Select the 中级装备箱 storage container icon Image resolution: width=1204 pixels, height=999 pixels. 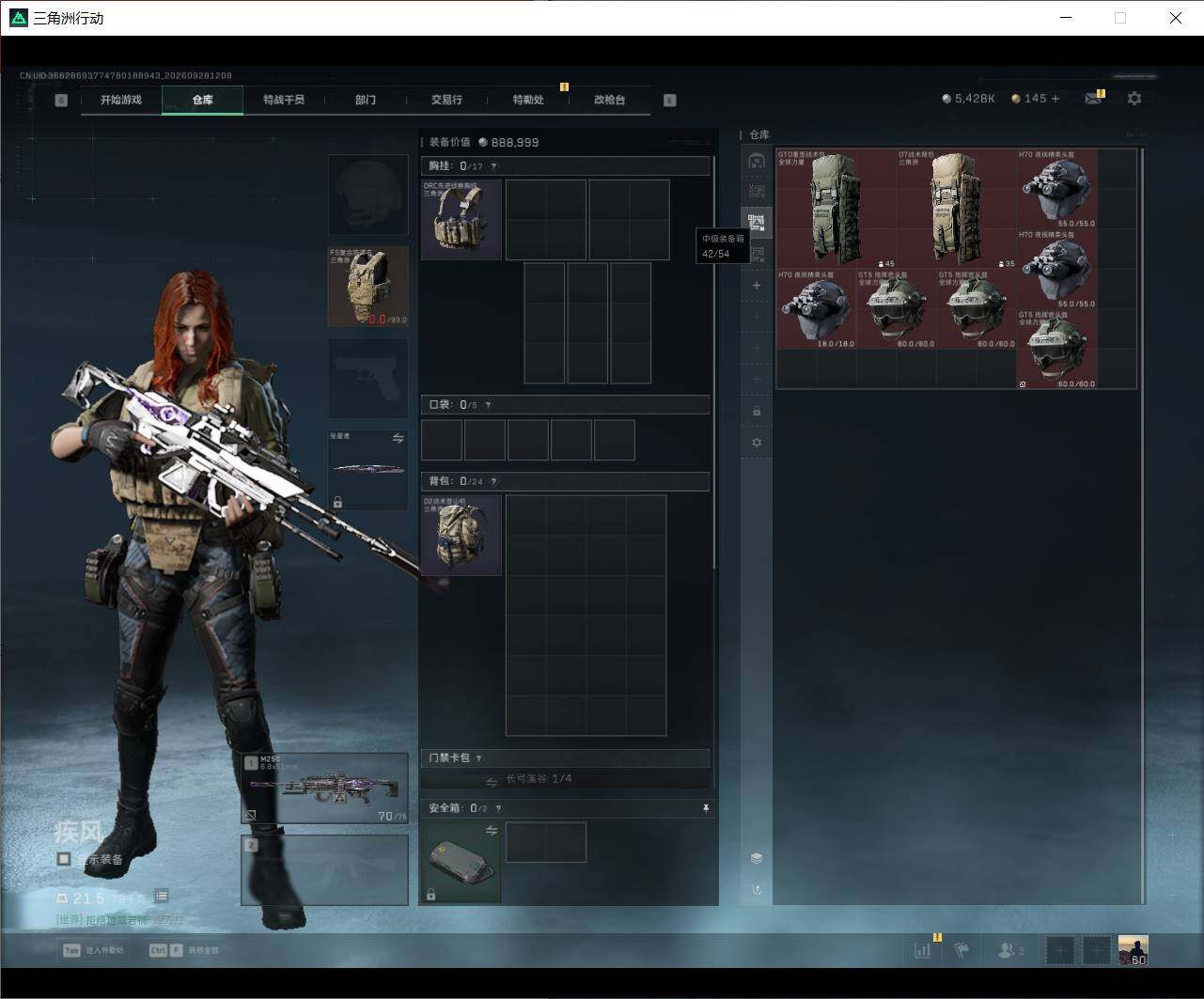[x=757, y=224]
